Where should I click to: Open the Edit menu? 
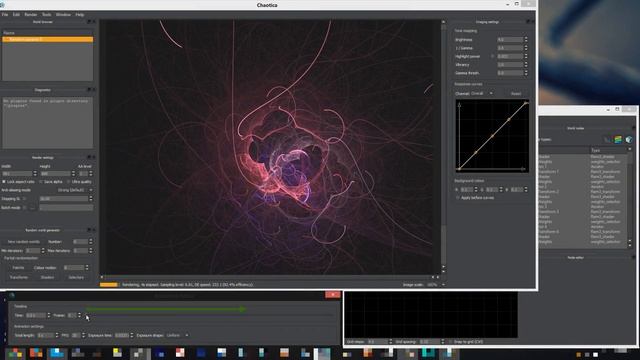pyautogui.click(x=16, y=15)
